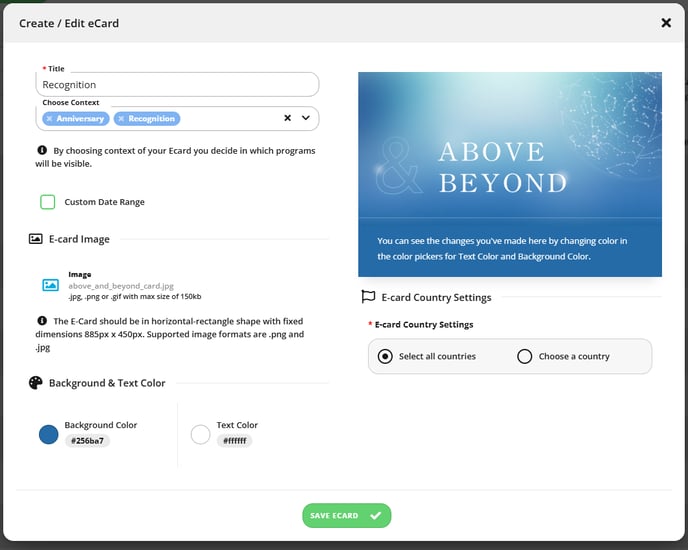This screenshot has height=550, width=688.
Task: Open the white Text Color swatch
Action: pyautogui.click(x=200, y=434)
